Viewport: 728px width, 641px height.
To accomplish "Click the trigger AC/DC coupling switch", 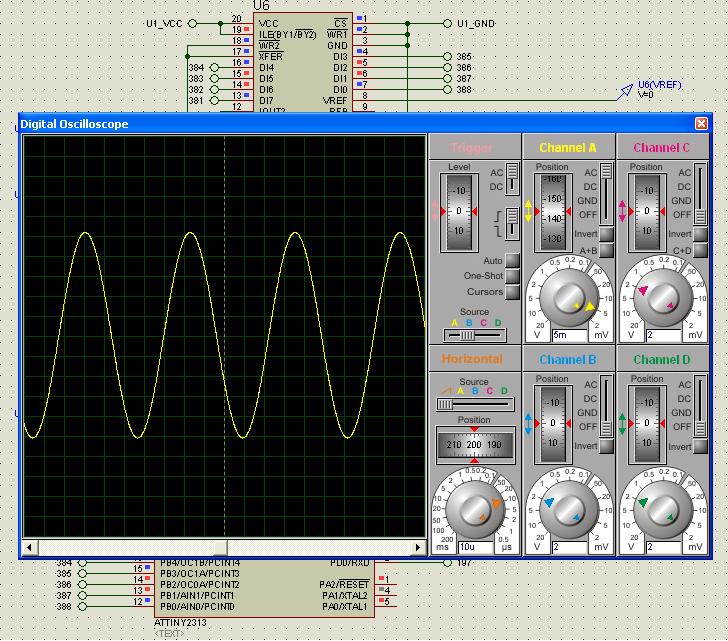I will [x=512, y=178].
